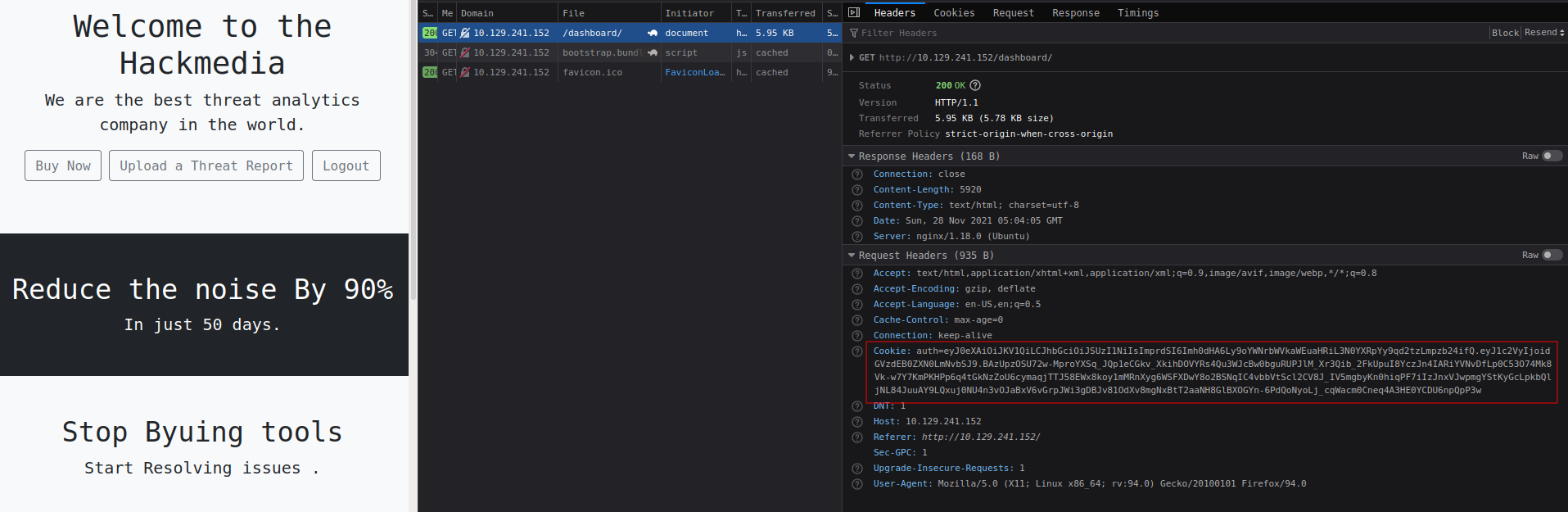Click the help icon beside the User-Agent header
The width and height of the screenshot is (1568, 512).
coord(857,484)
